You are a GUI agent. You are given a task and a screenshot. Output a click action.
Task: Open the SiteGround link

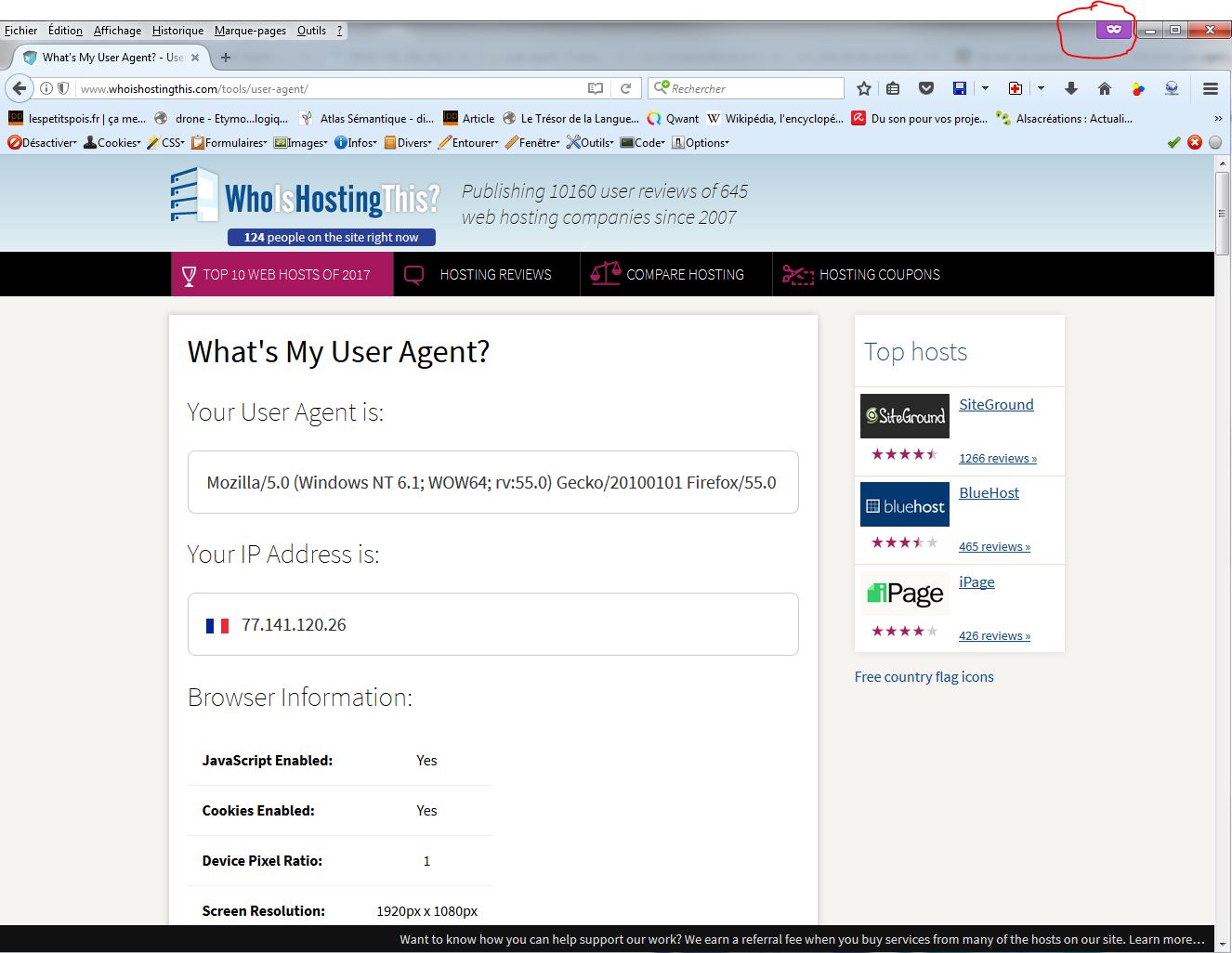(x=996, y=404)
